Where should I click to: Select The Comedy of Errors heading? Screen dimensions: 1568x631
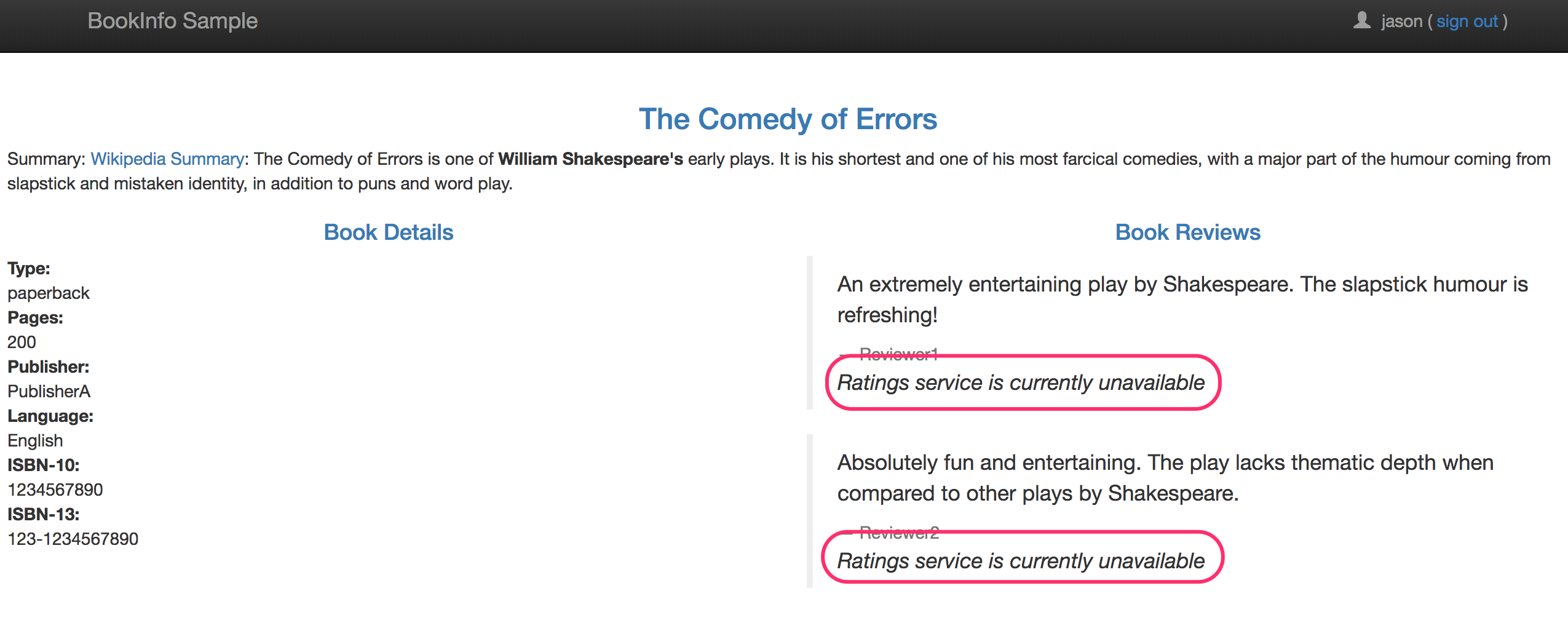tap(788, 119)
